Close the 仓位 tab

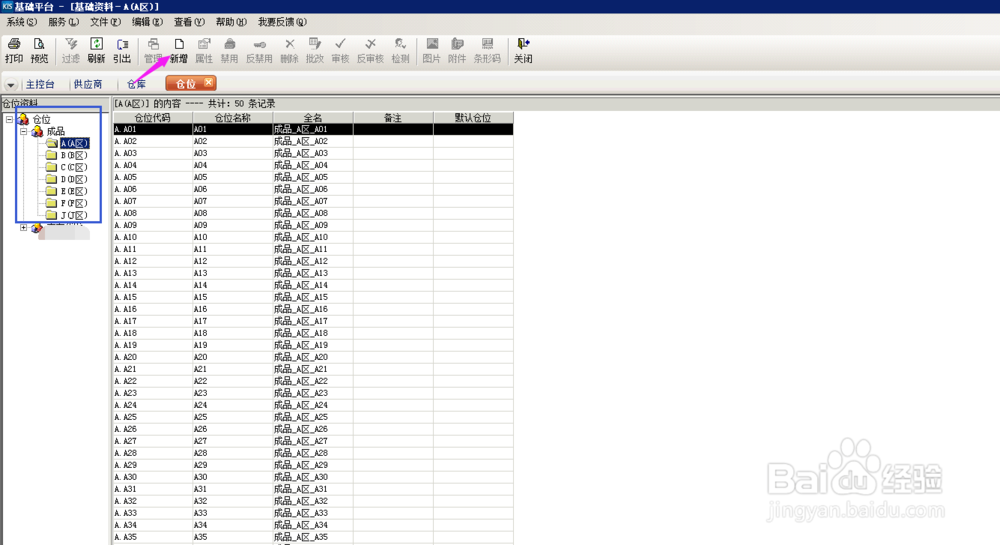pos(209,82)
